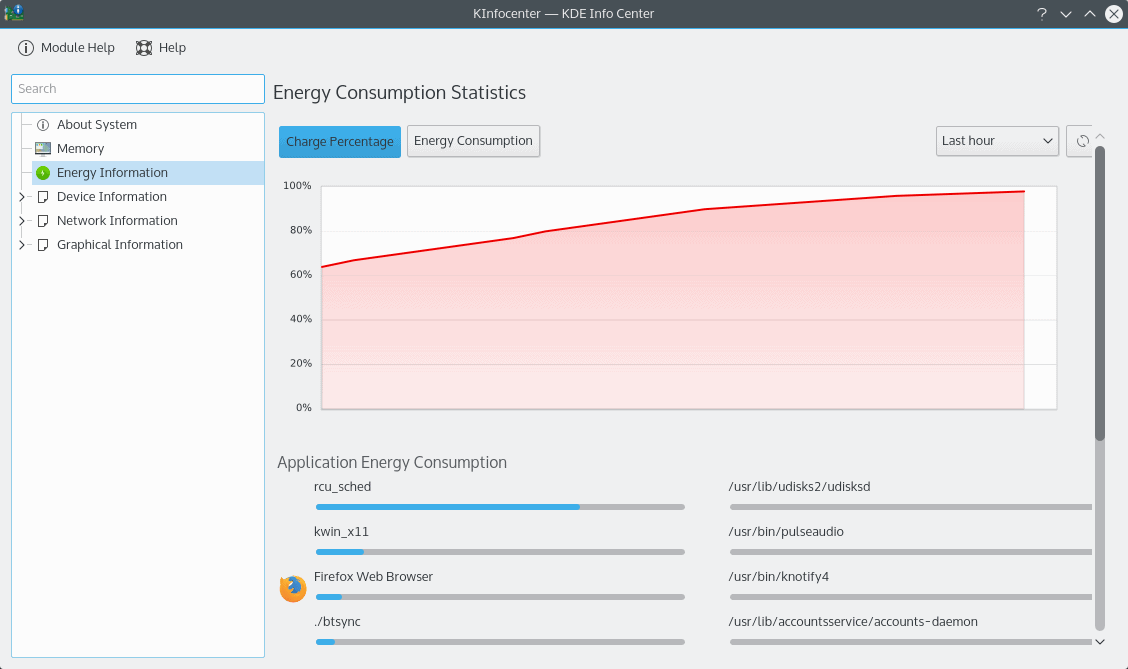Click the Module Help info icon
Screen dimensions: 1128x669
coord(26,48)
